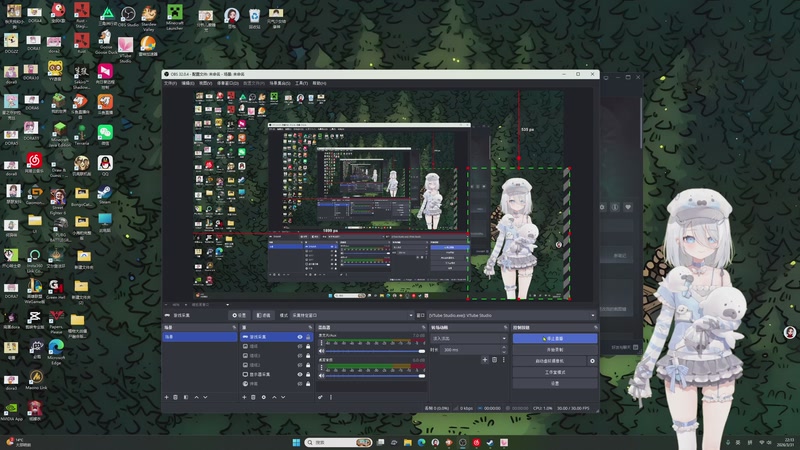Click the start recording button in controls
Viewport: 800px width, 450px height.
point(555,349)
